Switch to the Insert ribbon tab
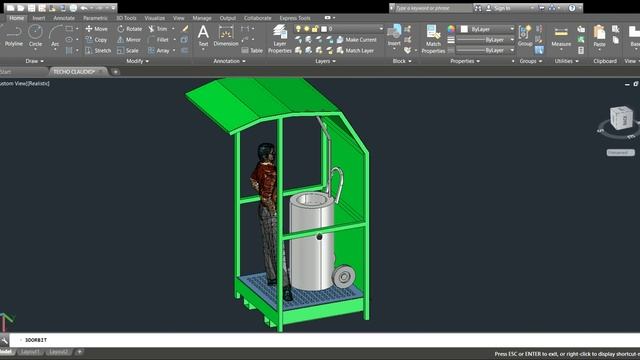 [x=39, y=18]
